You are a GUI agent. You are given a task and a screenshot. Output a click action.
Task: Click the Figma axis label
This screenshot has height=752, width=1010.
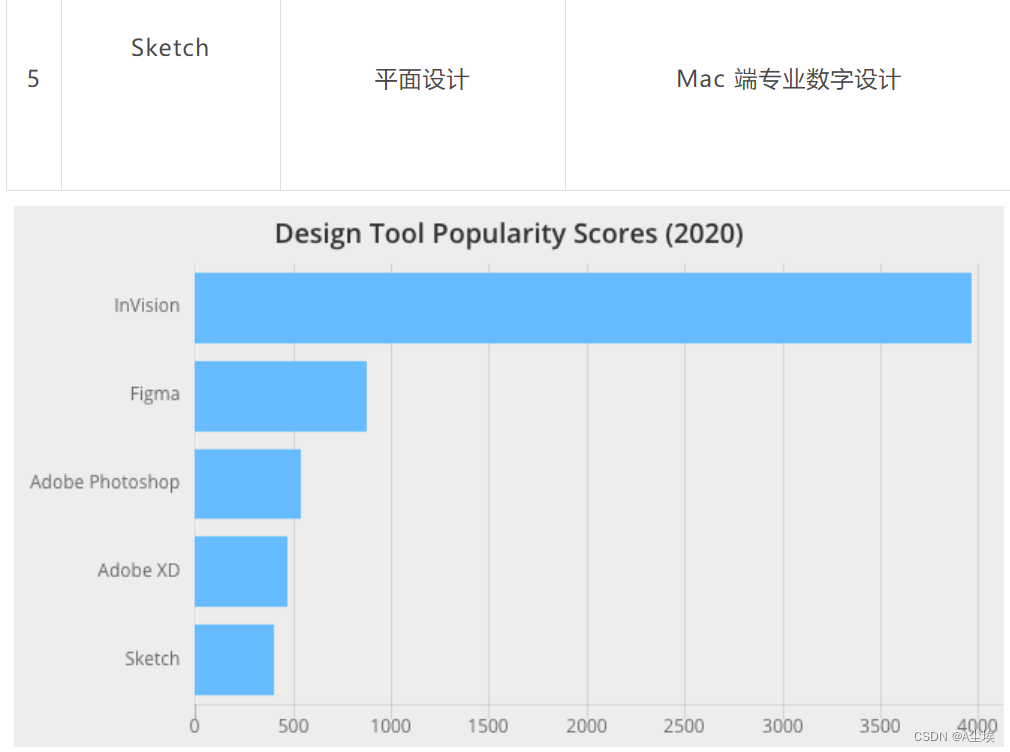coord(155,394)
